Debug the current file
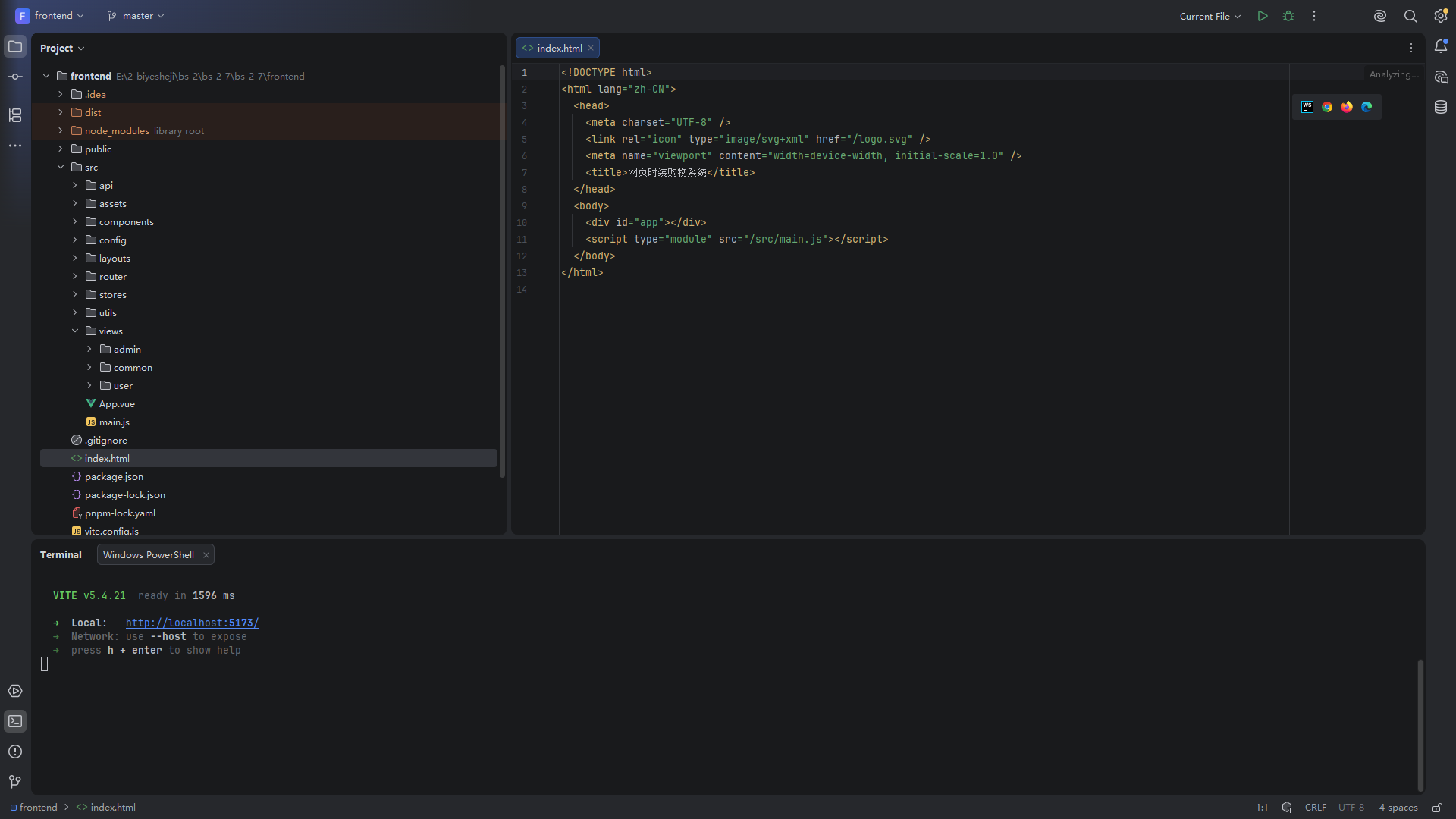Viewport: 1456px width, 819px height. pyautogui.click(x=1288, y=16)
